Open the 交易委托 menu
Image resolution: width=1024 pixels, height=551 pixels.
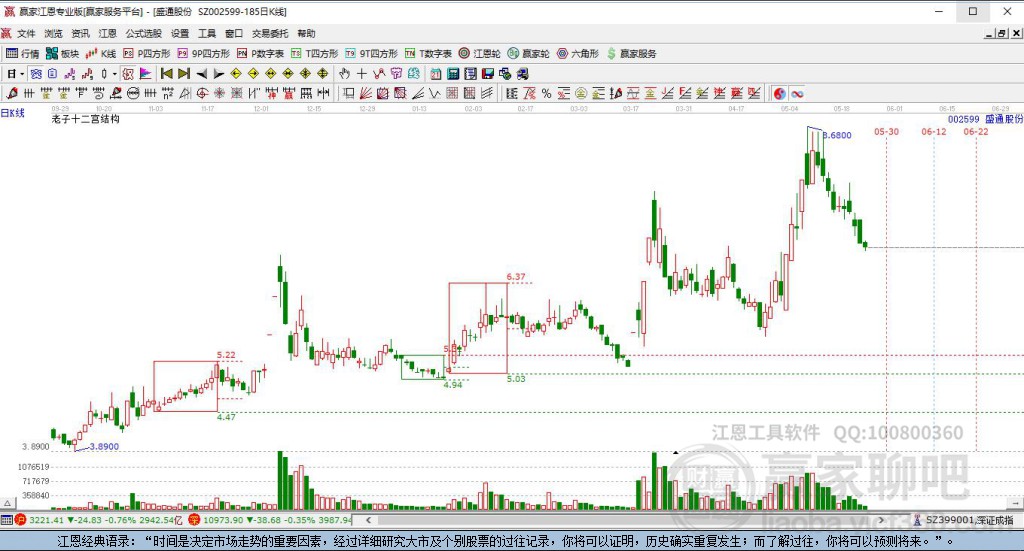coord(270,33)
